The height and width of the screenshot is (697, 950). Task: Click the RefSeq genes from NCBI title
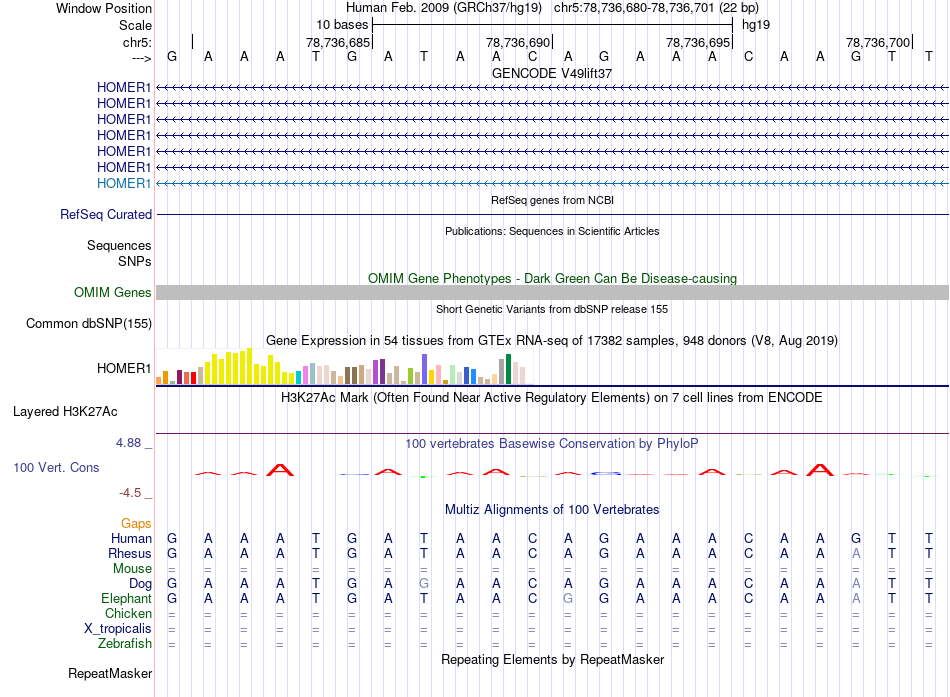pyautogui.click(x=552, y=200)
